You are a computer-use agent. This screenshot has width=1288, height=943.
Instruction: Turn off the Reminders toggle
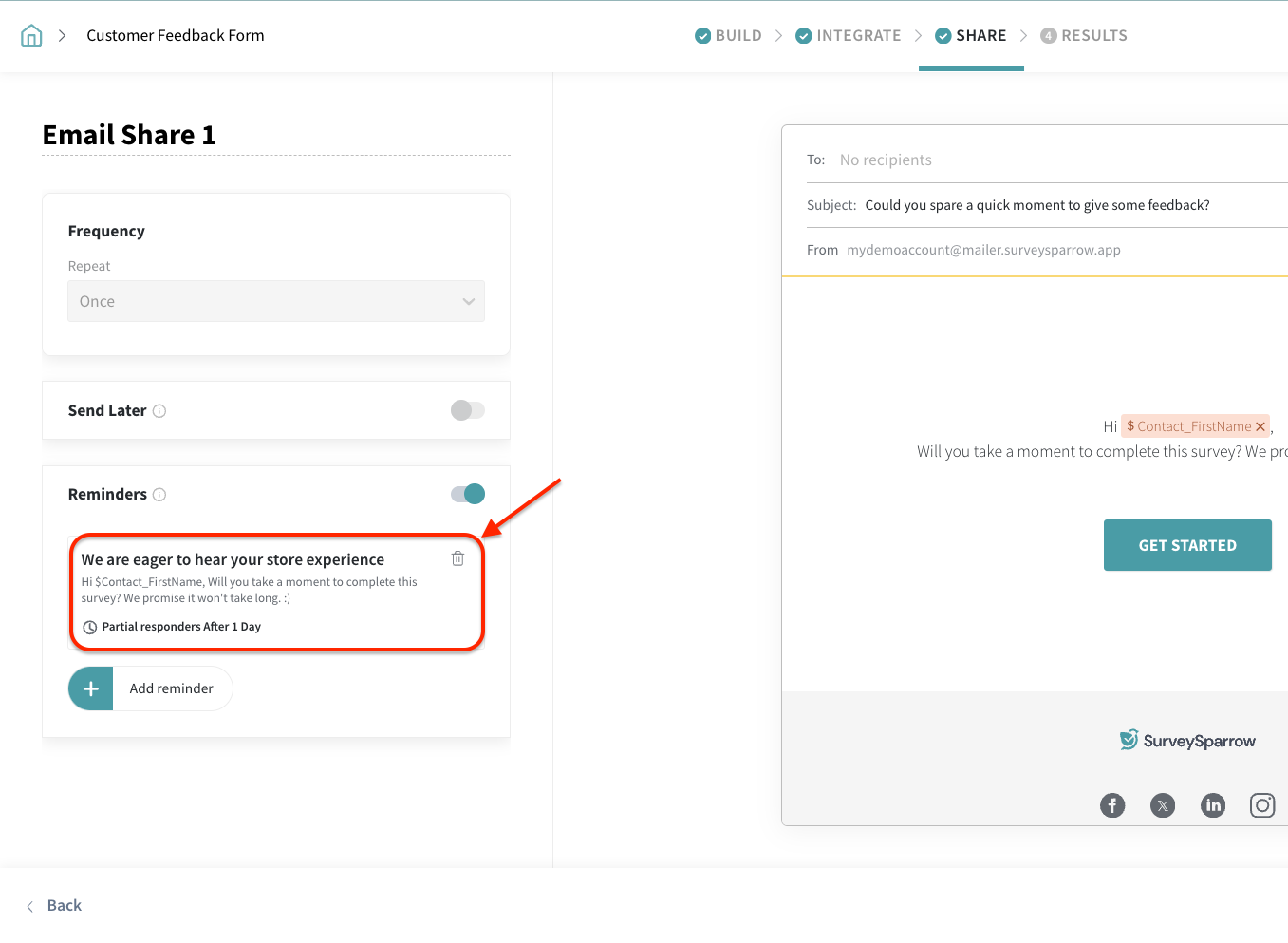(x=467, y=494)
